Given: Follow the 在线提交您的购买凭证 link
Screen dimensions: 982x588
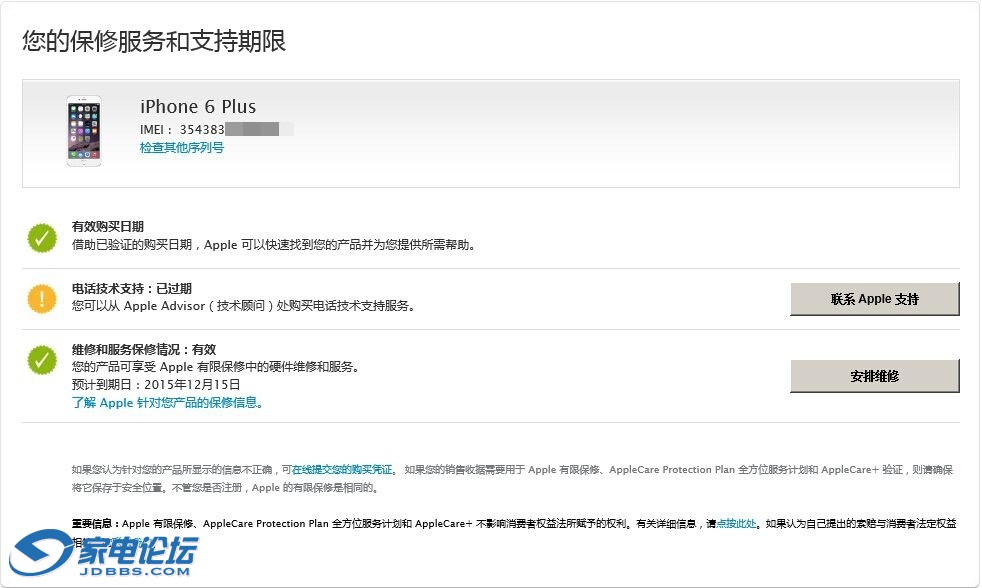Looking at the screenshot, I should (343, 469).
